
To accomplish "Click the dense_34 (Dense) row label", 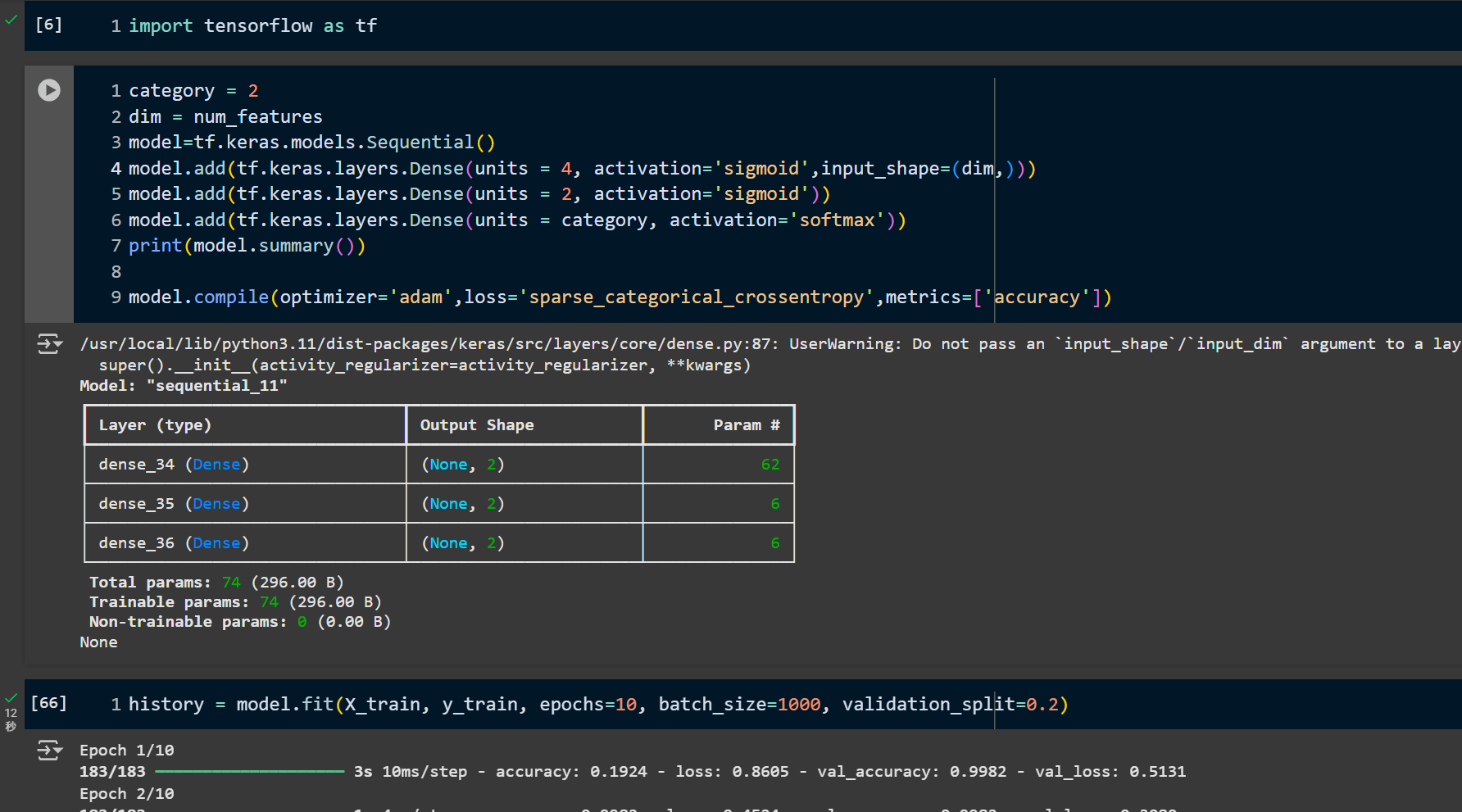I will click(174, 464).
